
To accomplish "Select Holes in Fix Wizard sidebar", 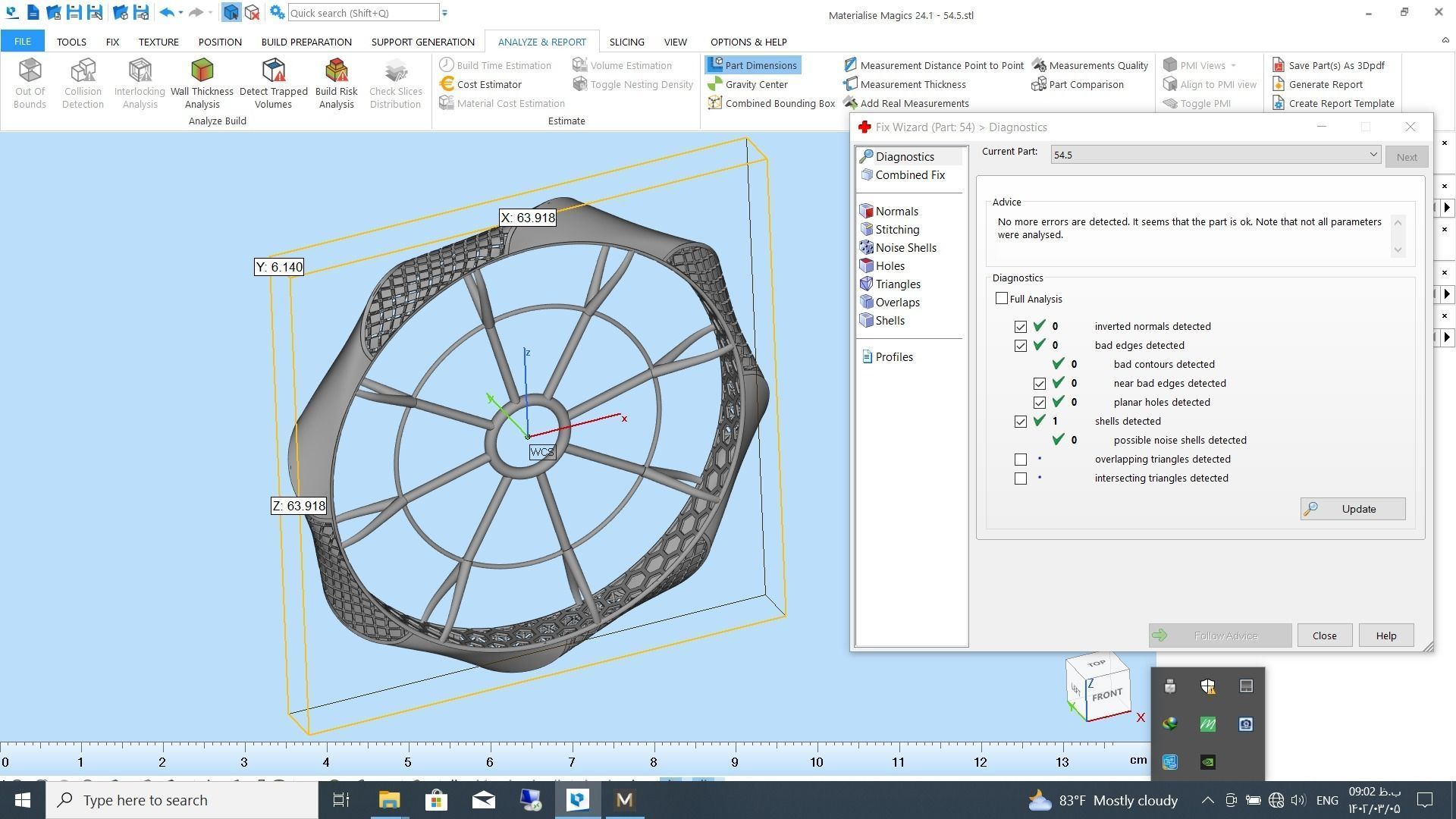I will (890, 266).
